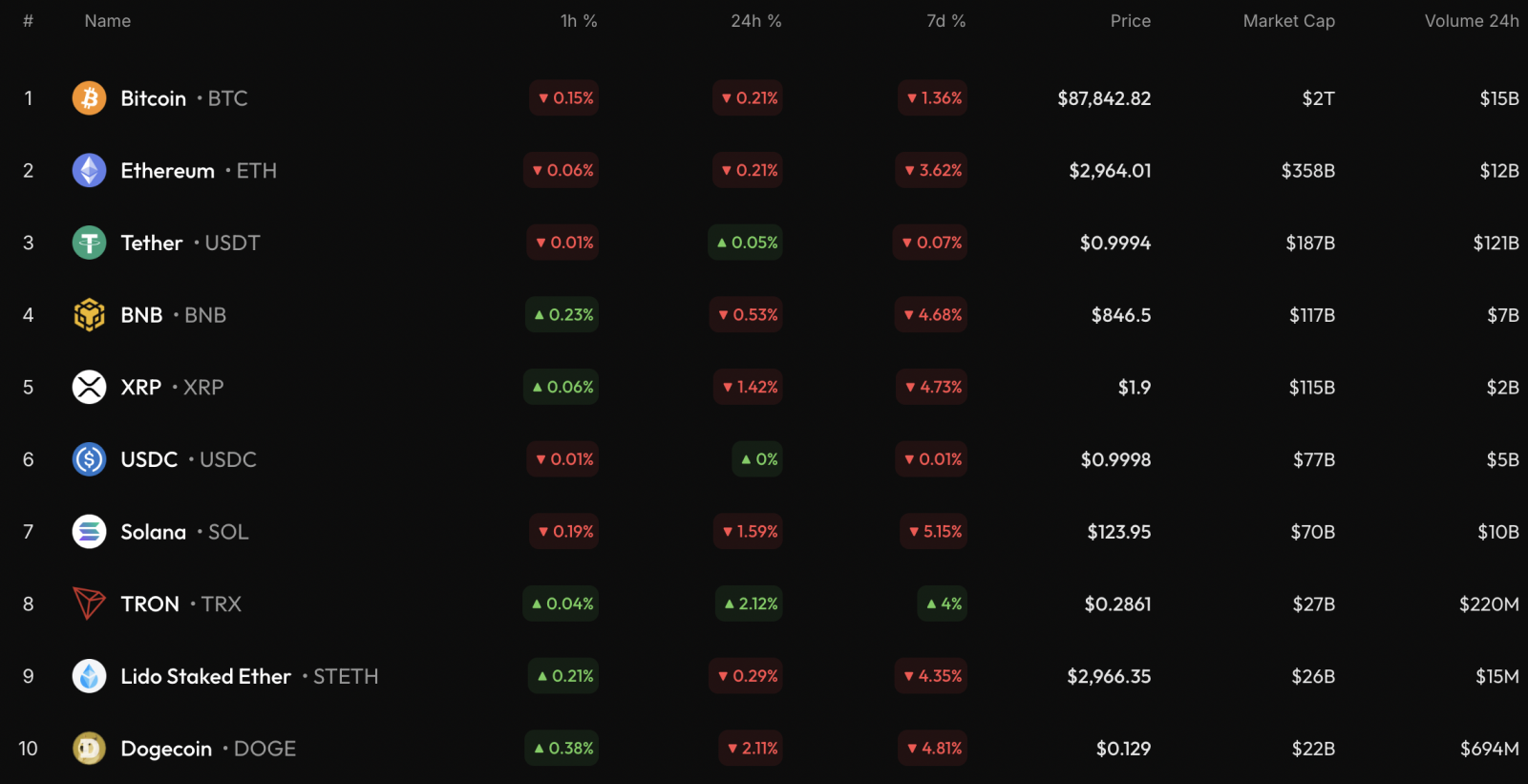This screenshot has width=1528, height=784.
Task: Click the Ethereum diamond logo icon
Action: pos(89,171)
